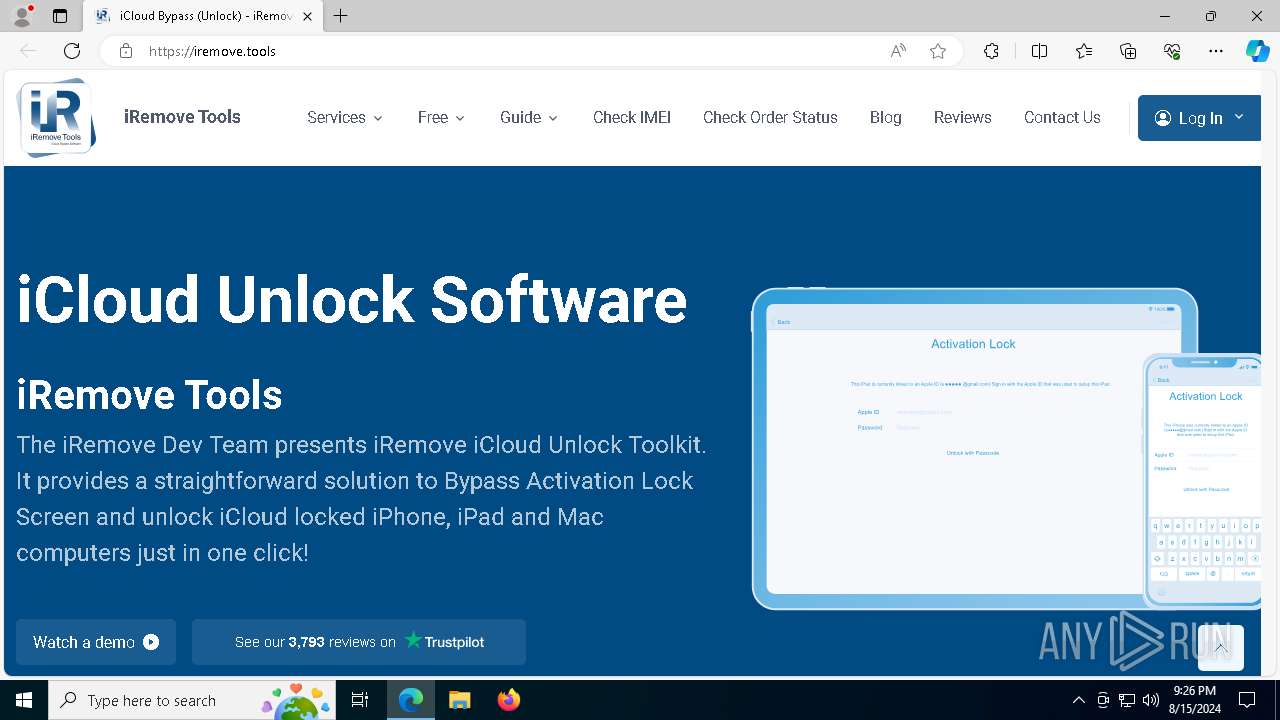1280x720 pixels.
Task: Go to Check IMEI page
Action: [632, 117]
